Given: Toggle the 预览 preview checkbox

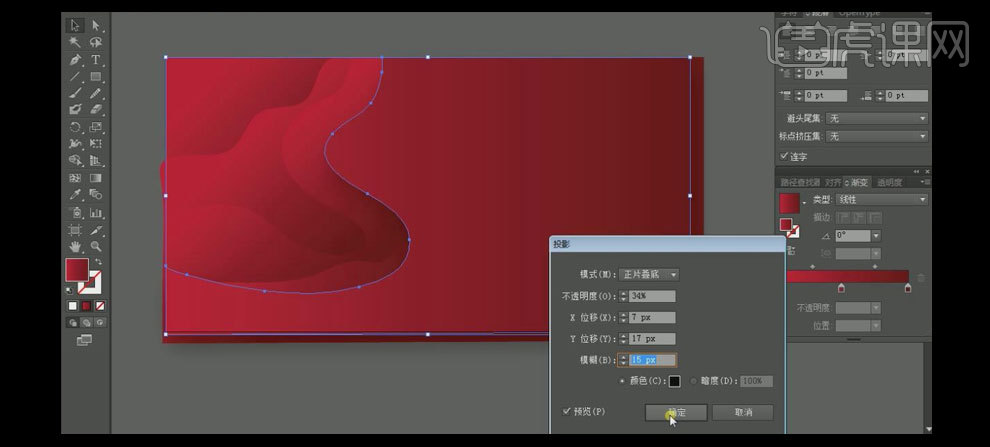Looking at the screenshot, I should coord(567,411).
